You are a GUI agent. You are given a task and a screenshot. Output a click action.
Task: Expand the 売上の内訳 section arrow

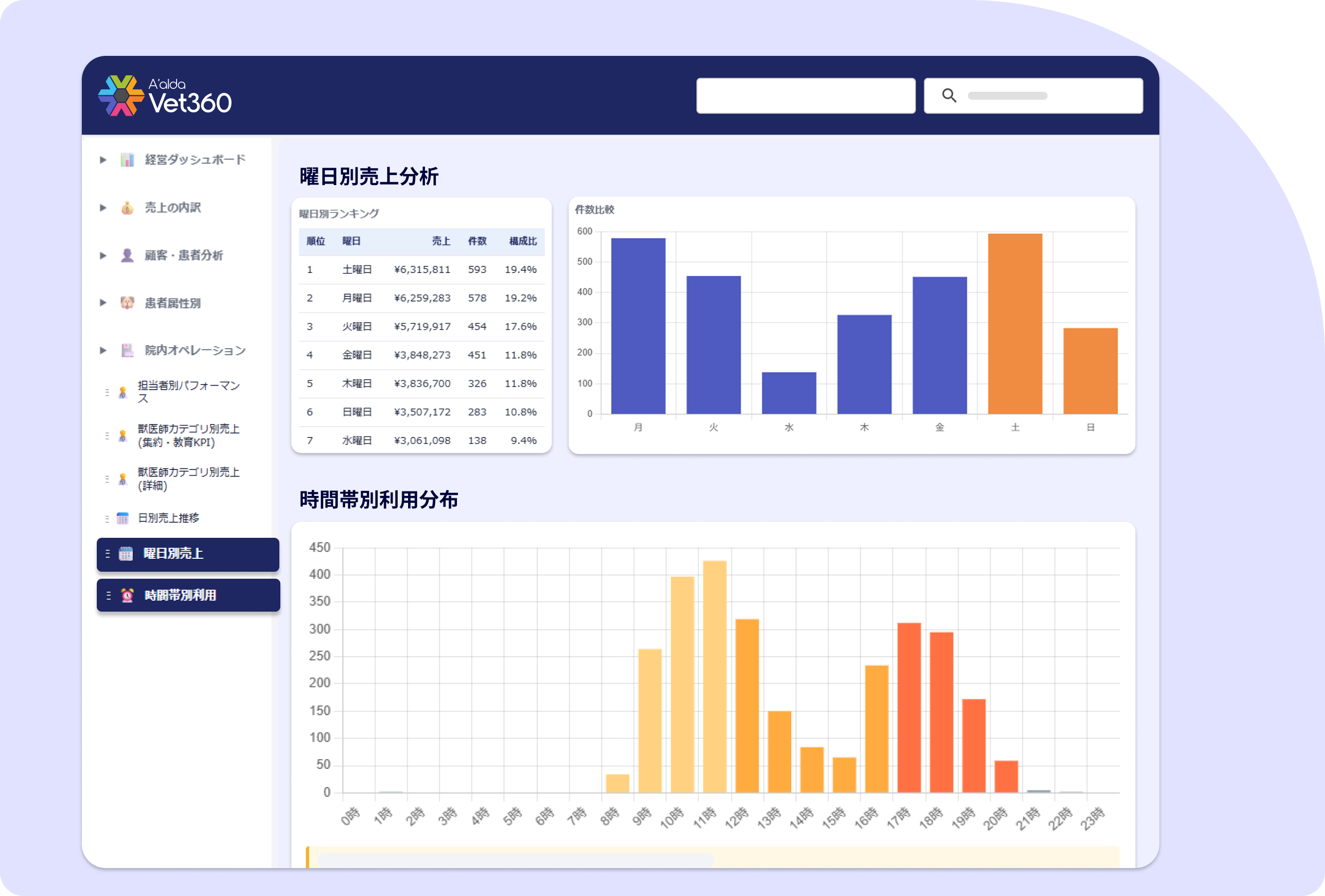[x=103, y=208]
